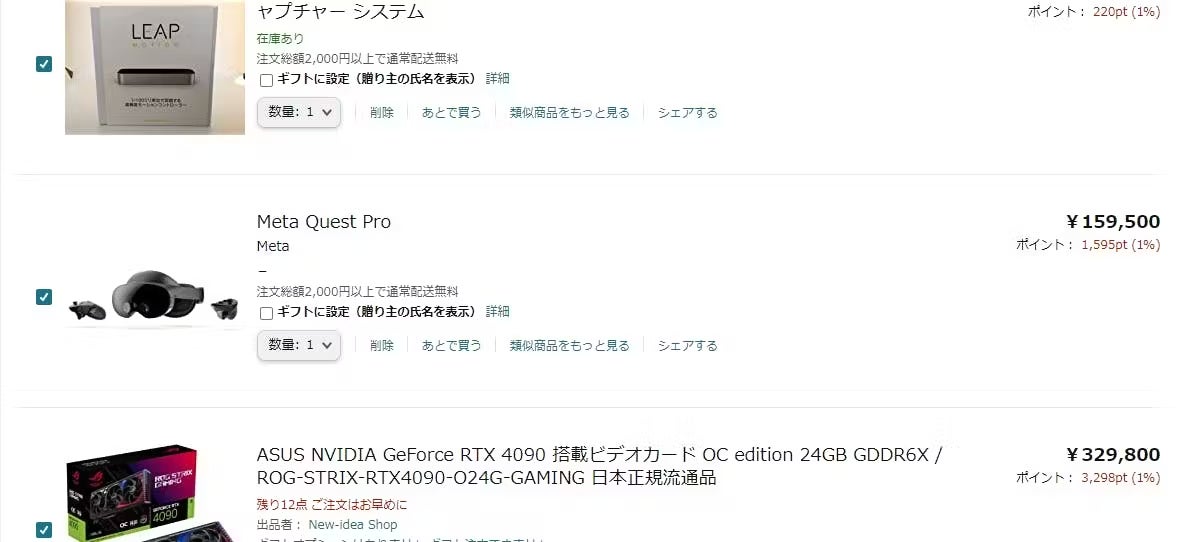Open Meta Quest Pro product title

[x=324, y=222]
